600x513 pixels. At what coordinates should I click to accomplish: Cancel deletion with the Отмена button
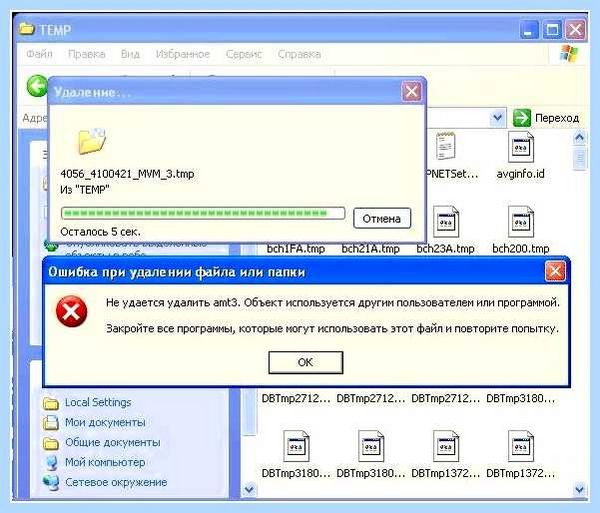click(x=382, y=218)
